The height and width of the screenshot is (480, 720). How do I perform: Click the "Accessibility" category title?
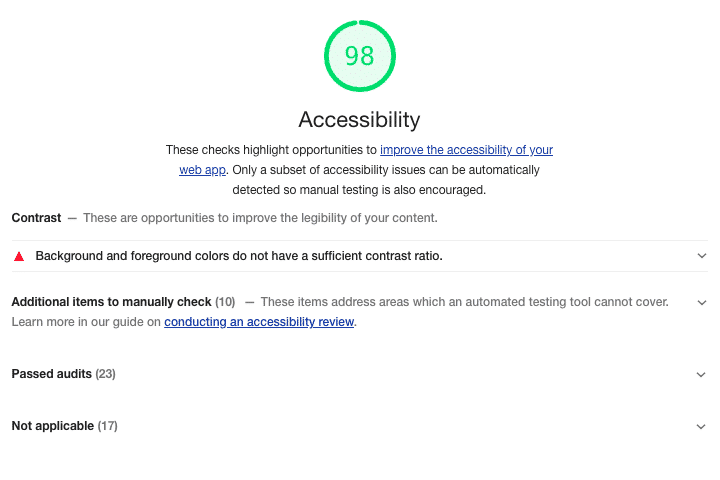tap(359, 120)
